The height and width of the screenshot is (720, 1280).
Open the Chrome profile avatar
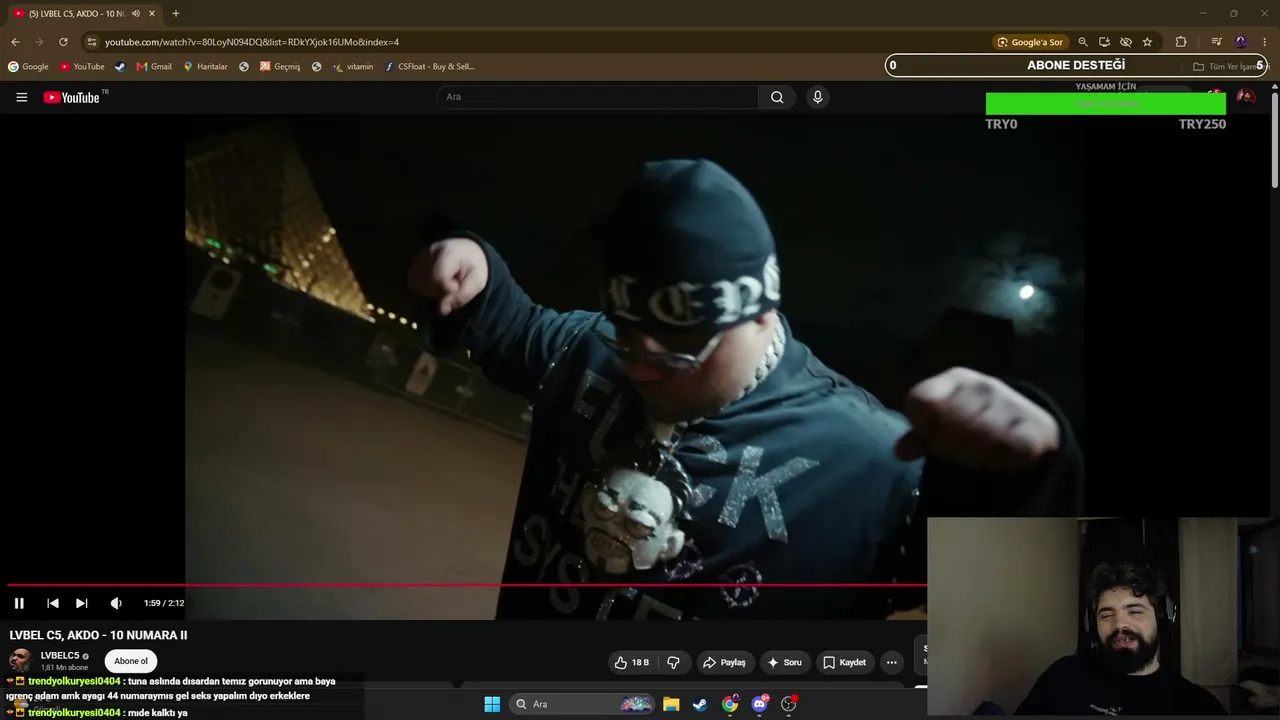click(x=1241, y=42)
